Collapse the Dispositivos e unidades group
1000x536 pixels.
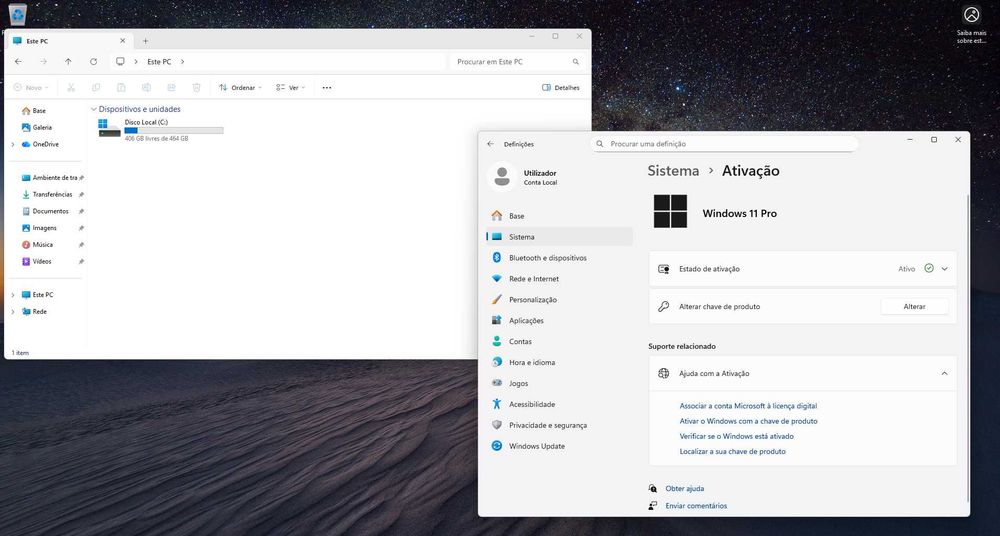click(x=94, y=110)
